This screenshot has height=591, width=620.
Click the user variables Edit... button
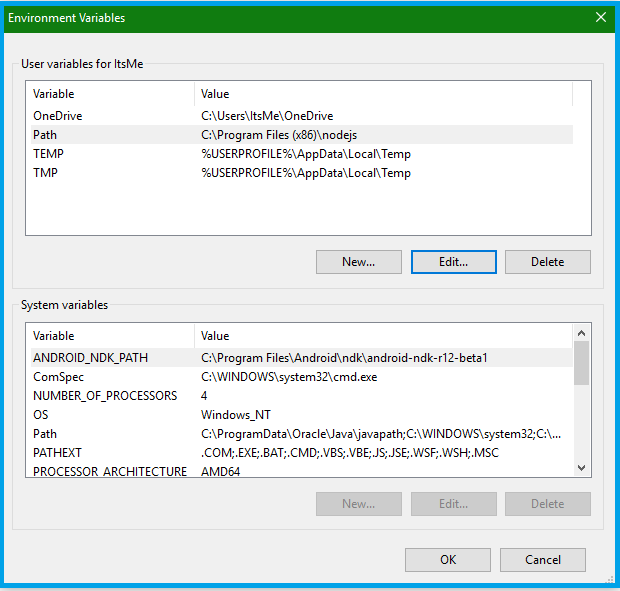[454, 262]
